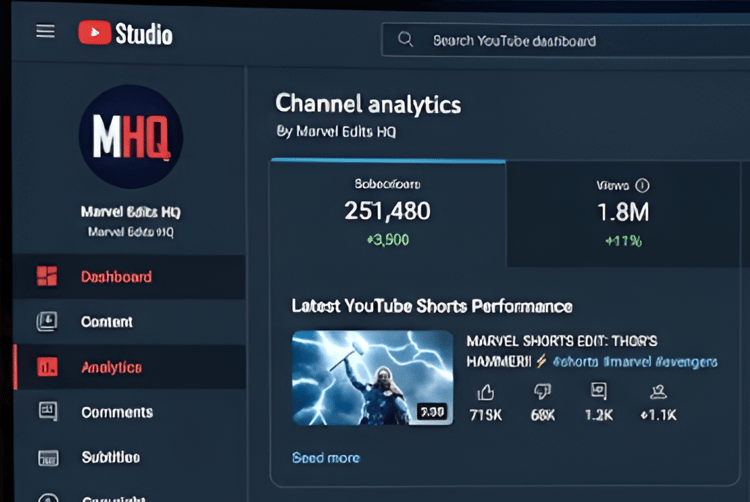The image size is (750, 502).
Task: Click the thumbs-down dislikes icon
Action: click(542, 392)
